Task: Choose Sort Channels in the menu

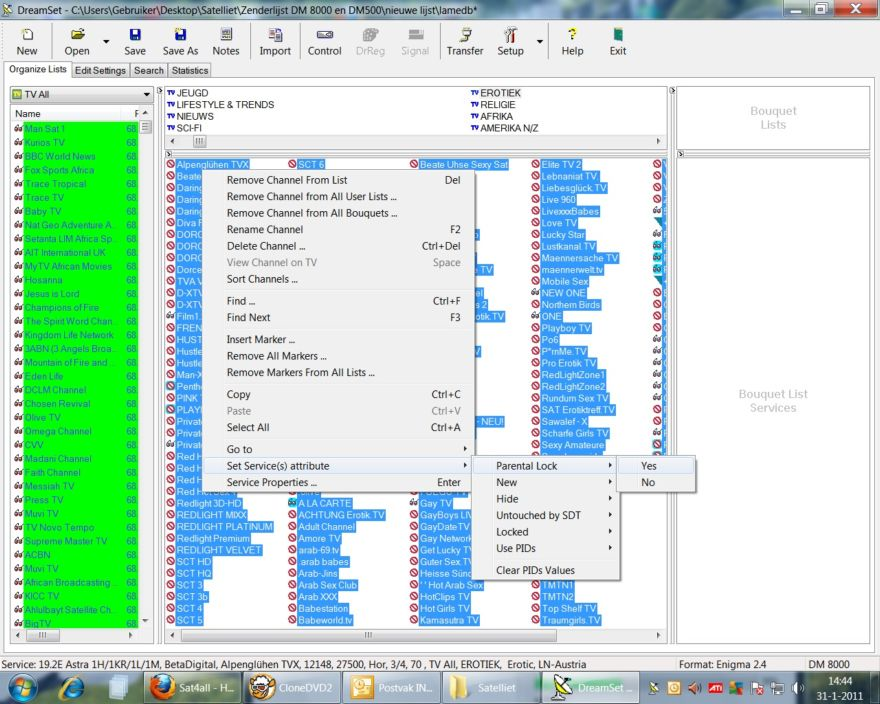Action: click(338, 279)
